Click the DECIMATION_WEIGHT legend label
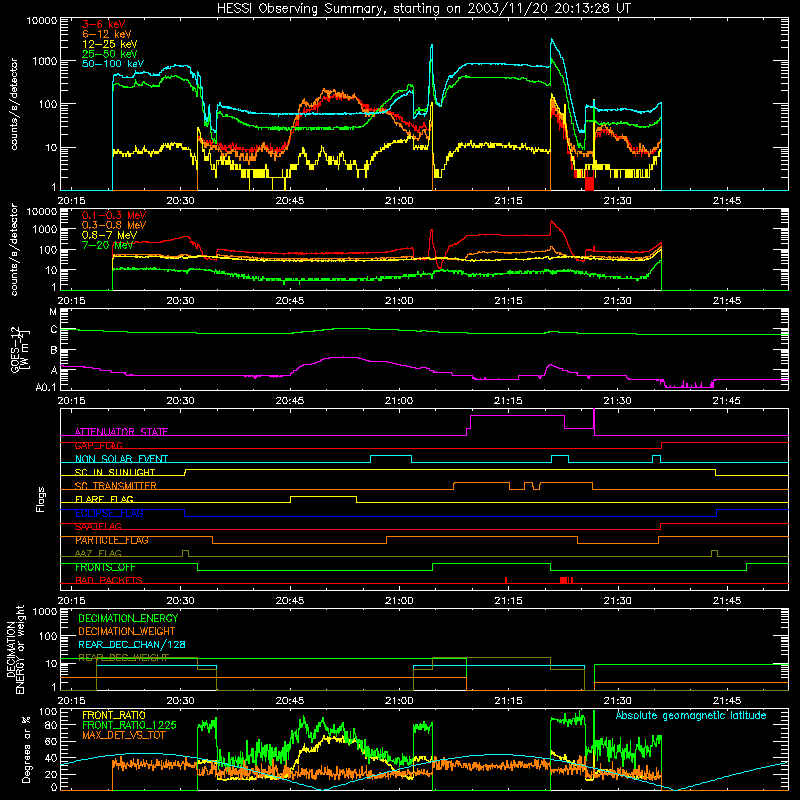Viewport: 800px width, 800px height. [127, 631]
